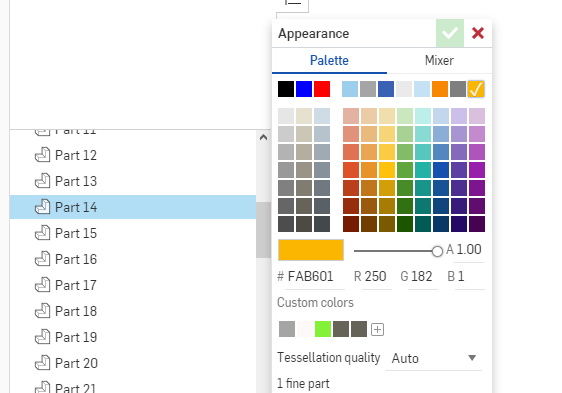Click the Part 15 part icon
This screenshot has height=393, width=562.
pyautogui.click(x=42, y=233)
